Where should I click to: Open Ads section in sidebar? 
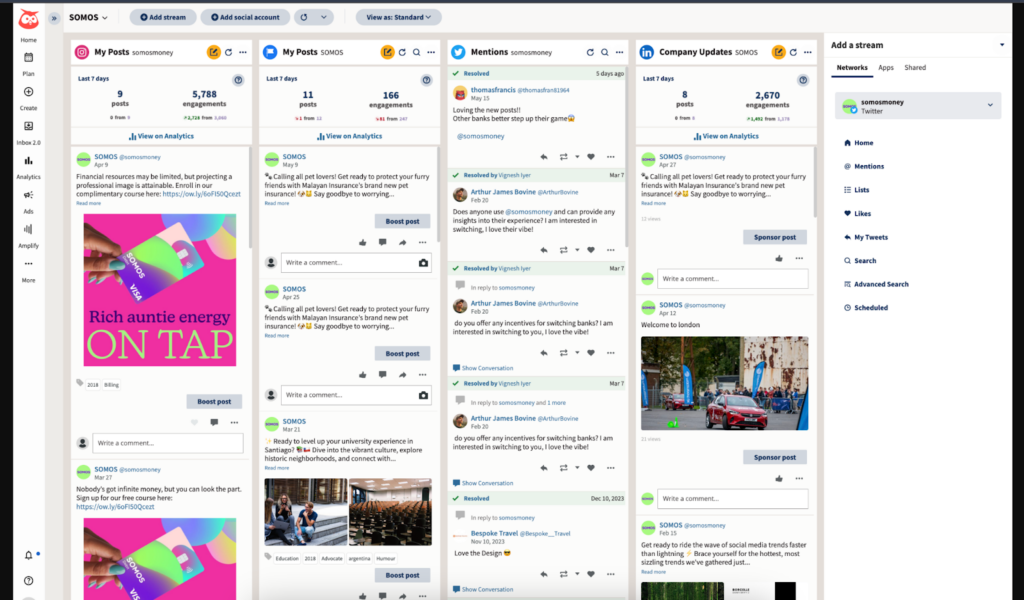28,202
